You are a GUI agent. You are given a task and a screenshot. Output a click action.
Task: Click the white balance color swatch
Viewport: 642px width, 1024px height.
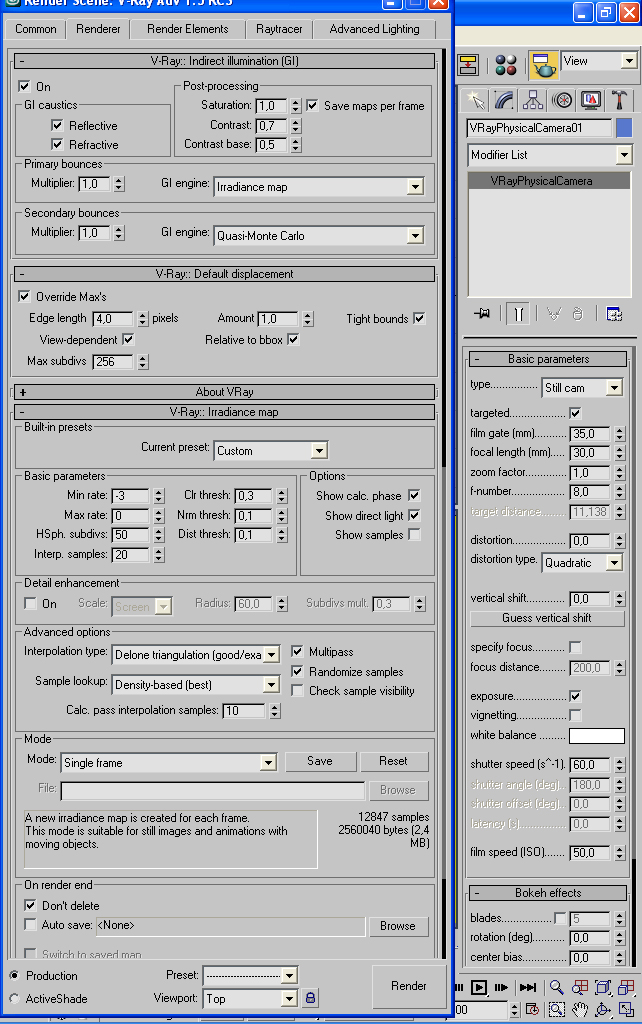coord(597,736)
